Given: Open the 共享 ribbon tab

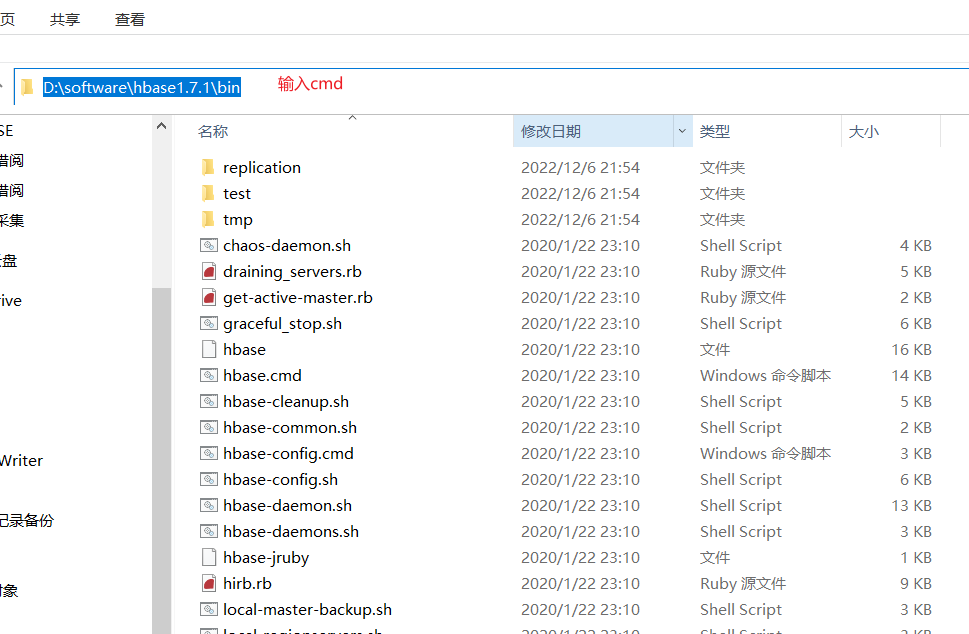Looking at the screenshot, I should 65,20.
